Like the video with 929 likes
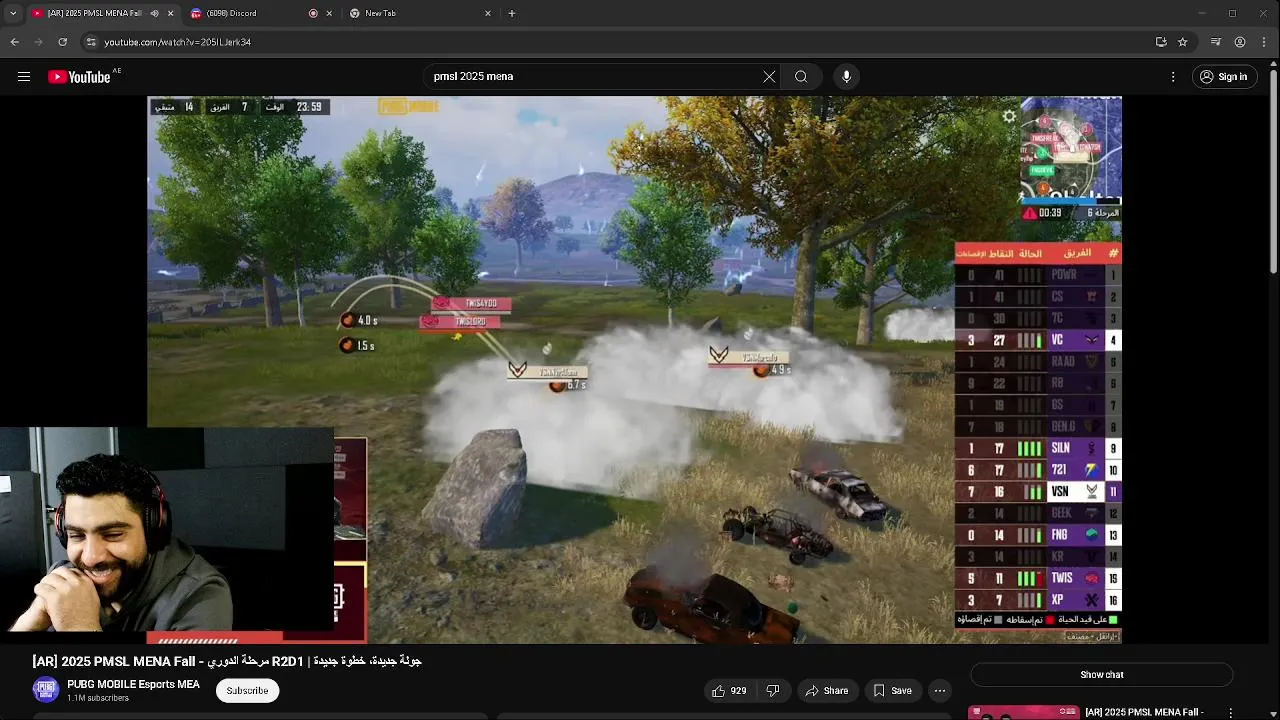Screen dimensions: 1280x720 tap(729, 691)
